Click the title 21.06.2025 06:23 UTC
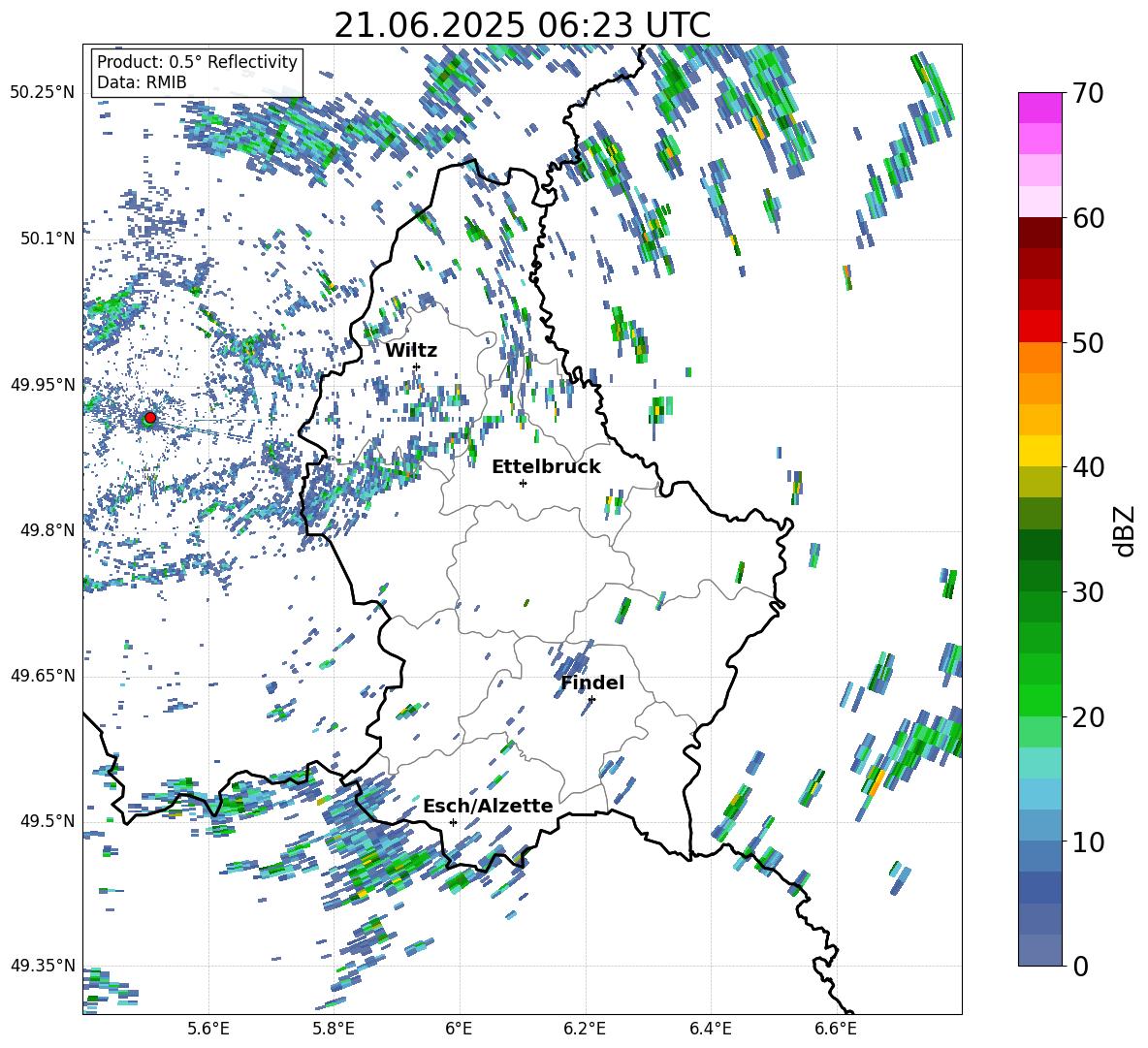Viewport: 1148px width, 1048px height. tap(522, 25)
